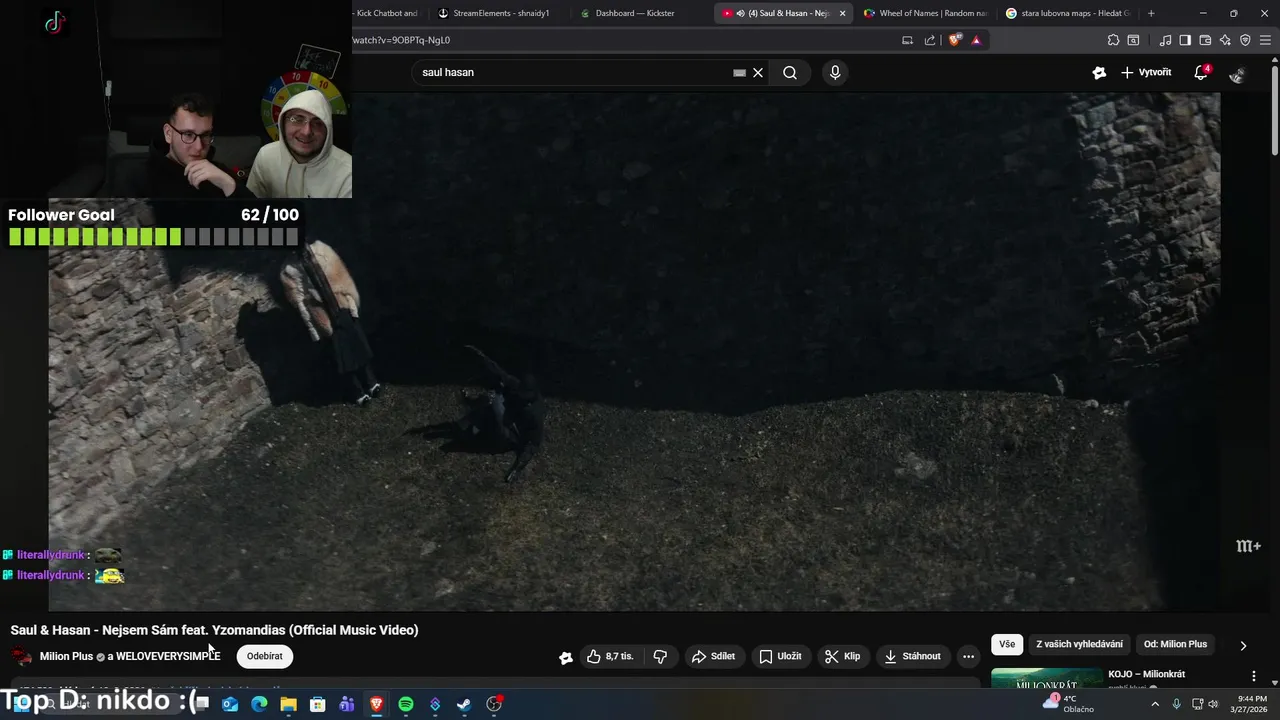
Task: Open the Brave Rewards triangle icon
Action: click(976, 40)
